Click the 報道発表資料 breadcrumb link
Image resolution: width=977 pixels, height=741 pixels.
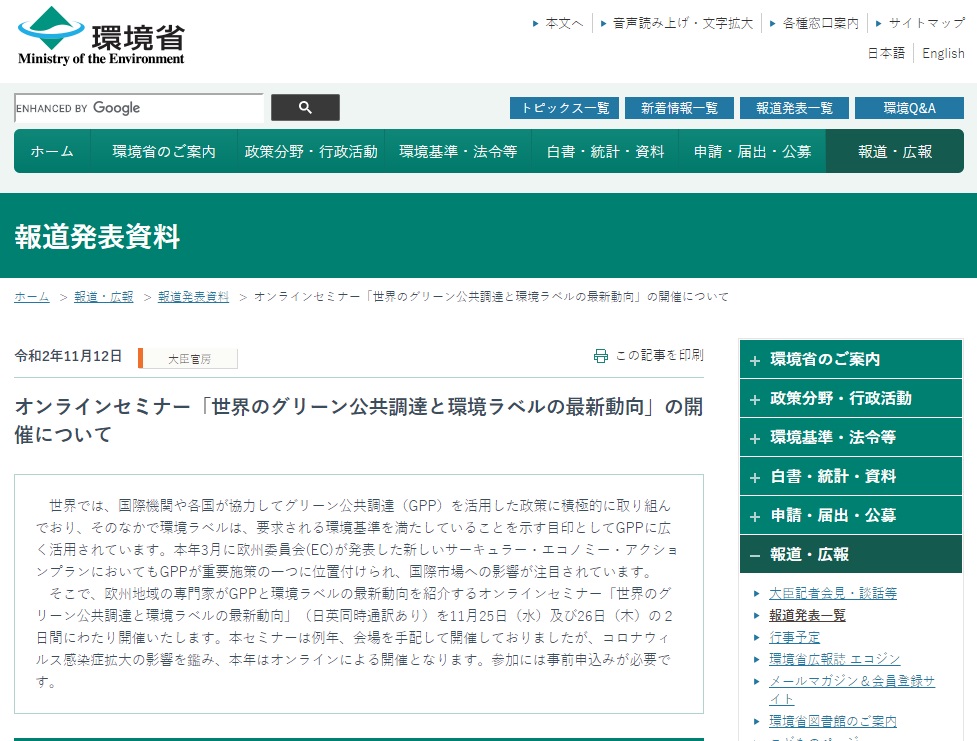click(193, 297)
